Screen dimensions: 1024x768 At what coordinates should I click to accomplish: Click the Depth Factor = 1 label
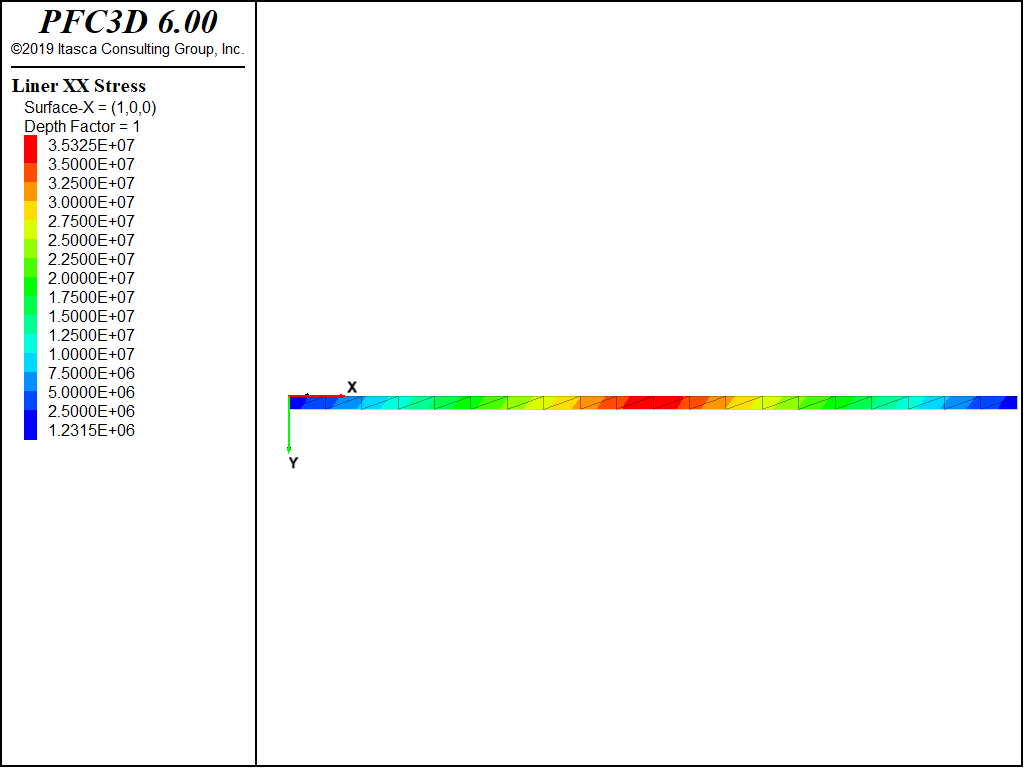82,126
